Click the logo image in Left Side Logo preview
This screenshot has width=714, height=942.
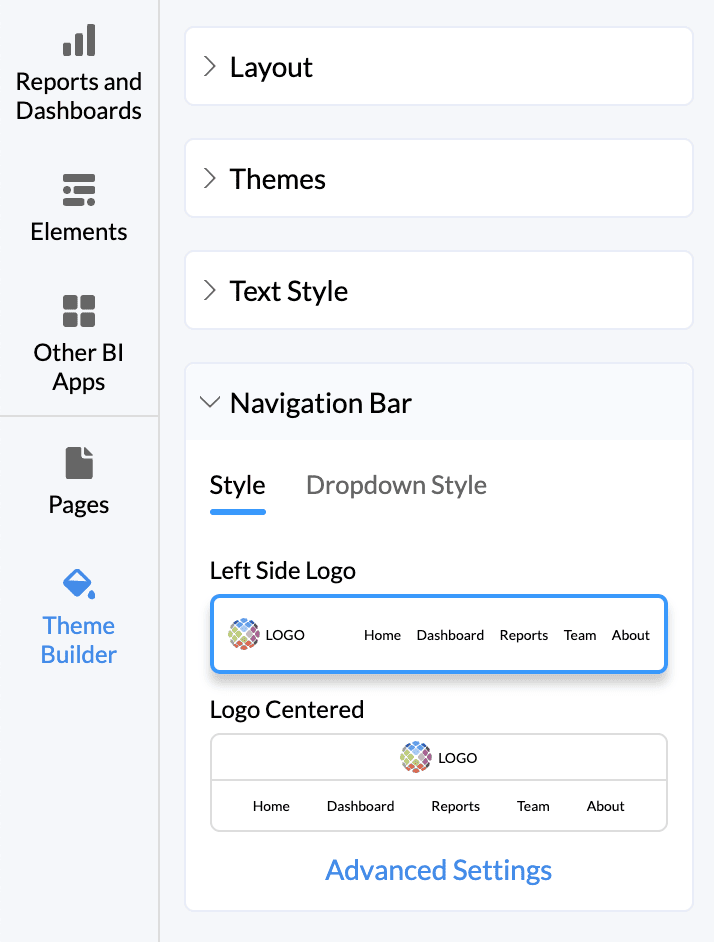(244, 634)
